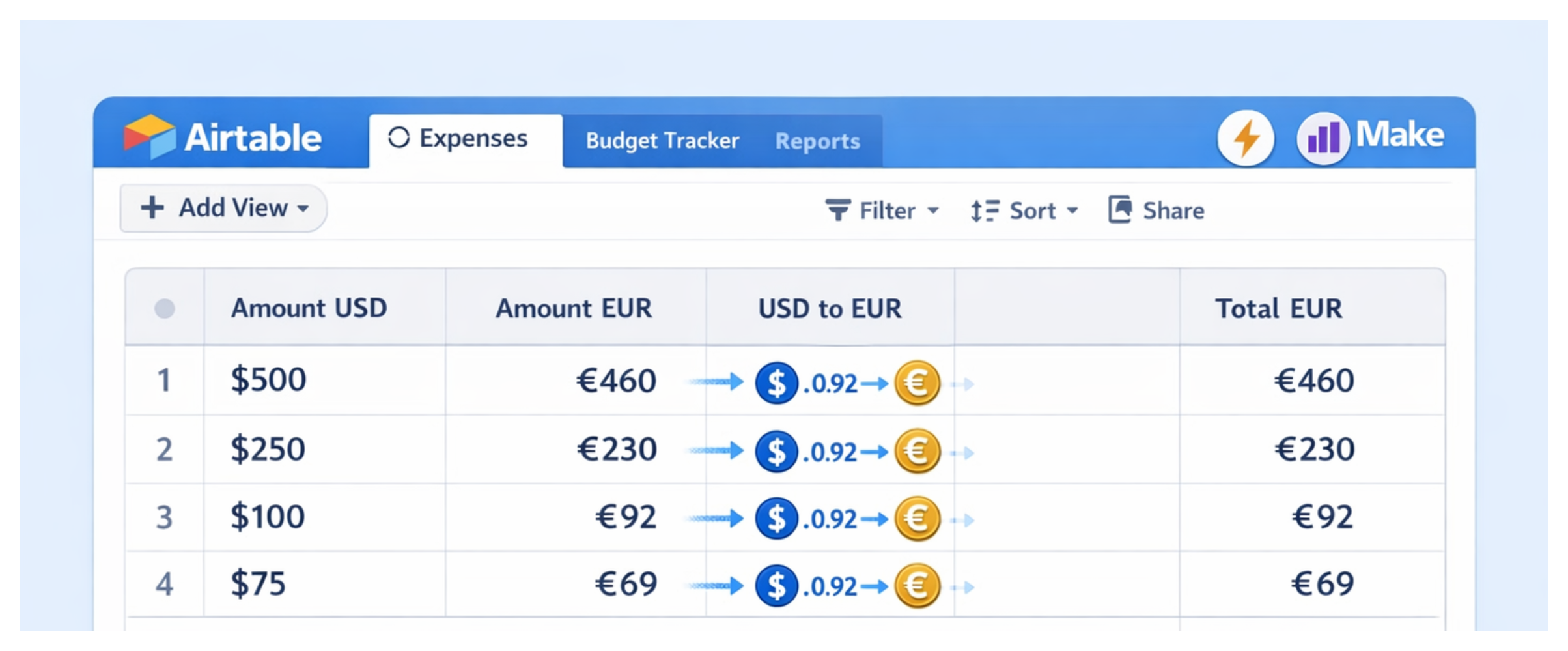Image resolution: width=1568 pixels, height=651 pixels.
Task: Click the Amount USD column header
Action: (309, 307)
